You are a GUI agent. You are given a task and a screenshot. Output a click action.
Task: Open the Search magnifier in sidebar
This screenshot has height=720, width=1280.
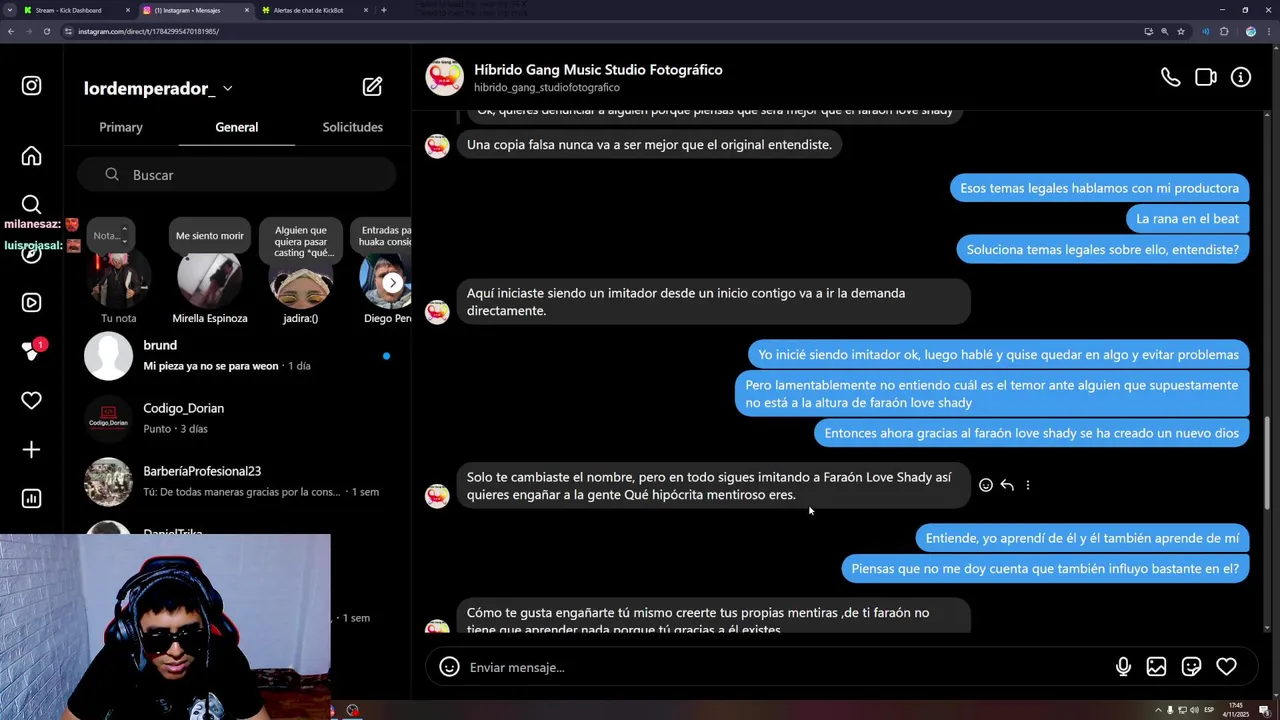pos(31,205)
